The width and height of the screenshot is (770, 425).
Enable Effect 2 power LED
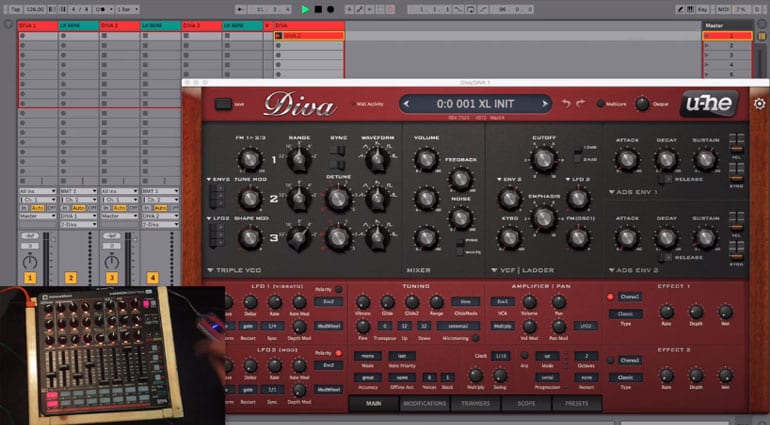click(610, 360)
